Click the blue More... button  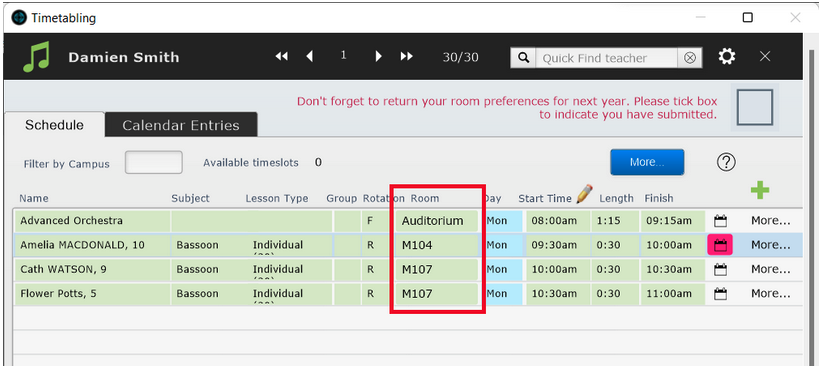point(647,162)
